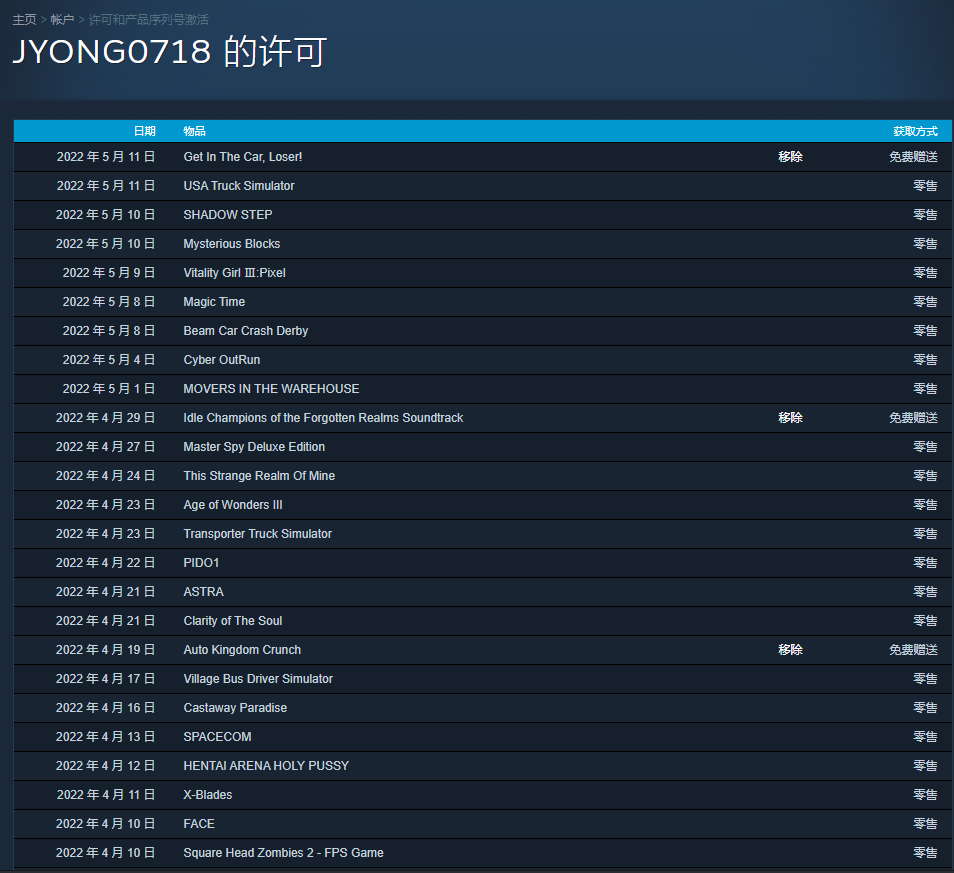The image size is (954, 873).
Task: Select the Cyber OutRun entry
Action: 221,360
